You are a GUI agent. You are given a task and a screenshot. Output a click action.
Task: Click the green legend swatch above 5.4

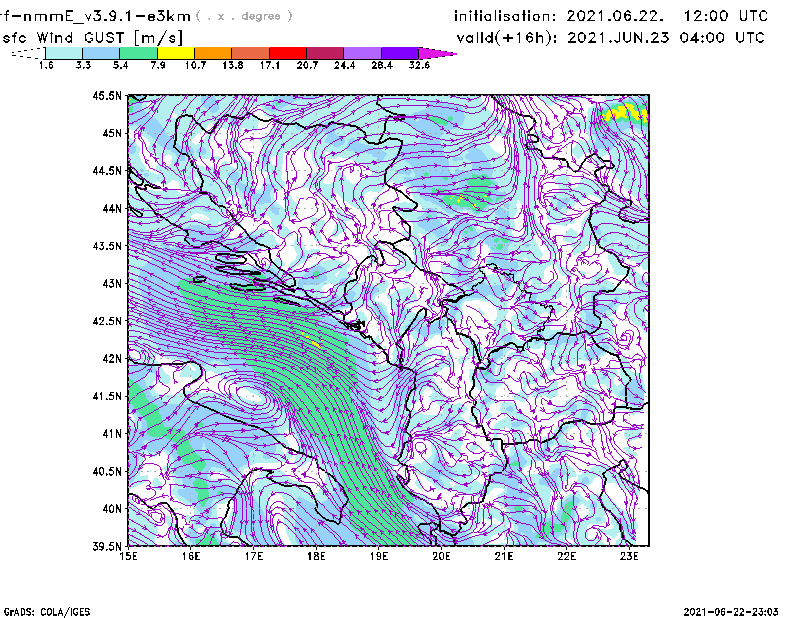(x=138, y=53)
